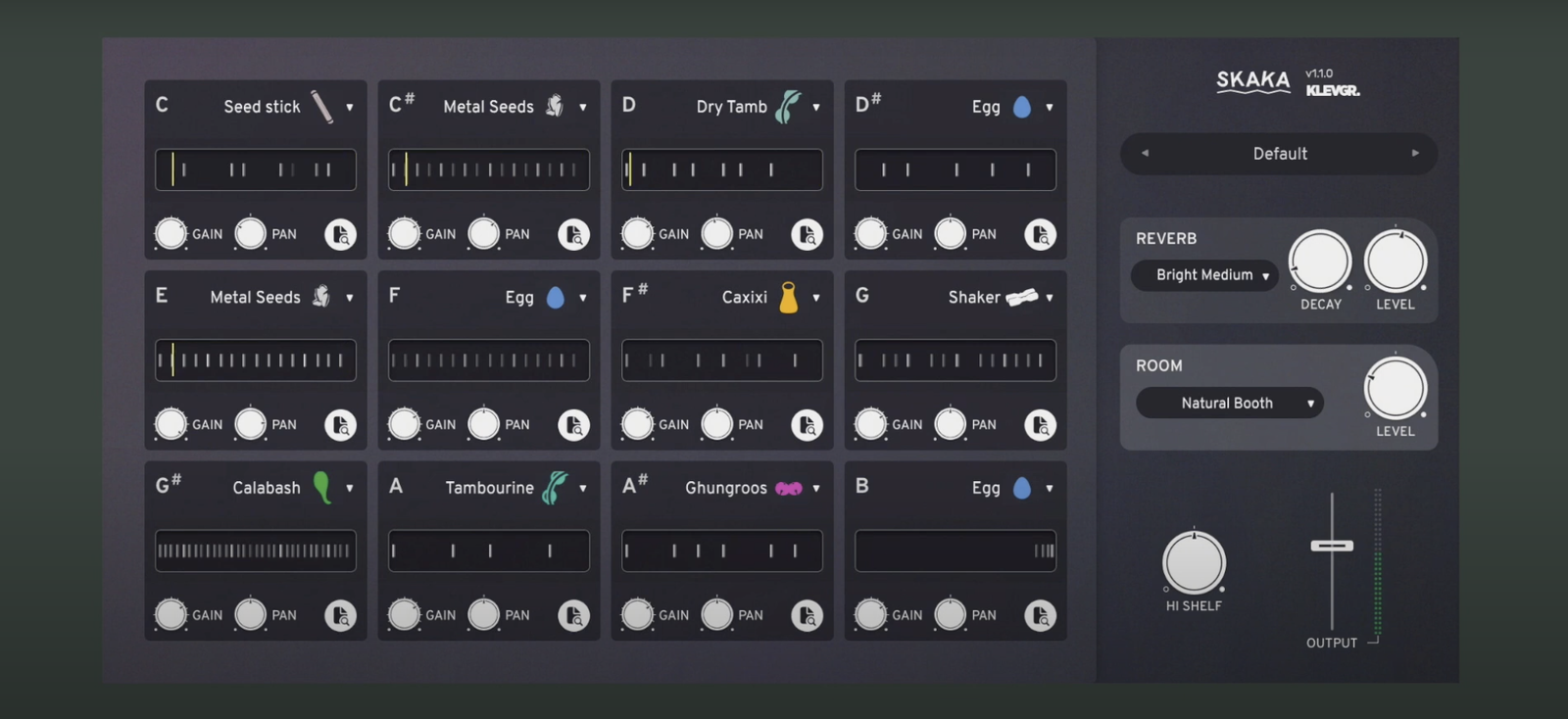
Task: Click the REVERB section heading
Action: pyautogui.click(x=1166, y=239)
